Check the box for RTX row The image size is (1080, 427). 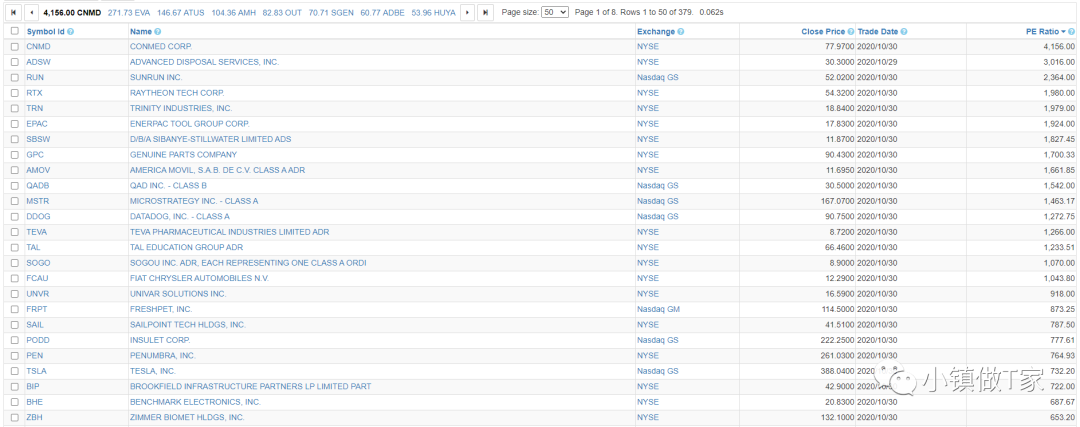pyautogui.click(x=14, y=93)
